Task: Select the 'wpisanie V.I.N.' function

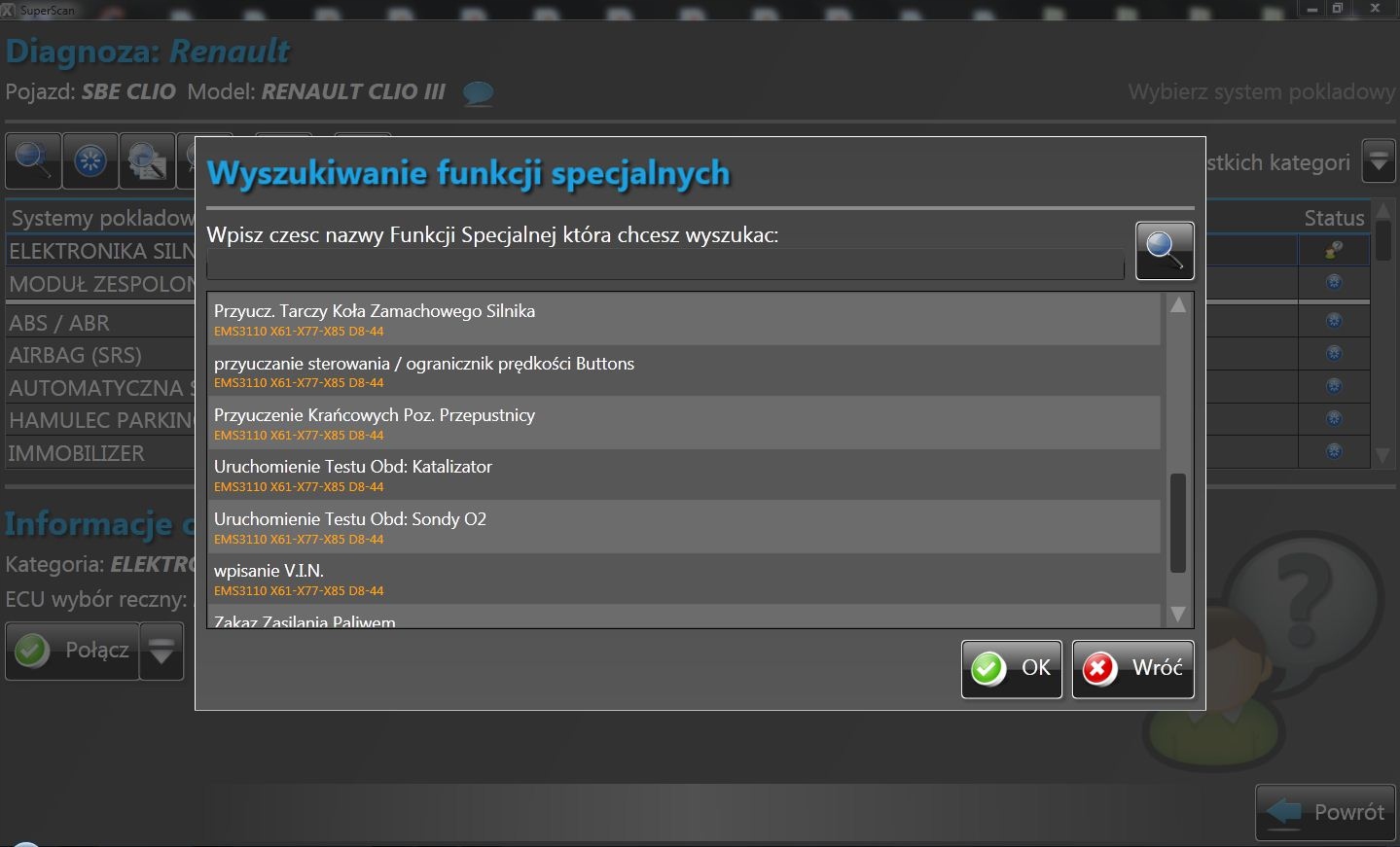Action: click(684, 579)
